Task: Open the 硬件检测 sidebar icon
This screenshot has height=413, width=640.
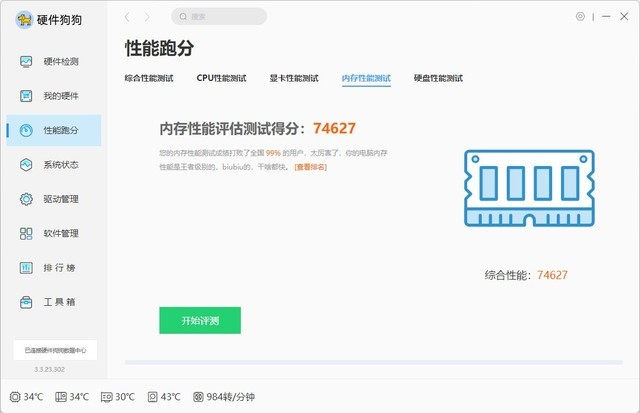Action: pyautogui.click(x=27, y=62)
